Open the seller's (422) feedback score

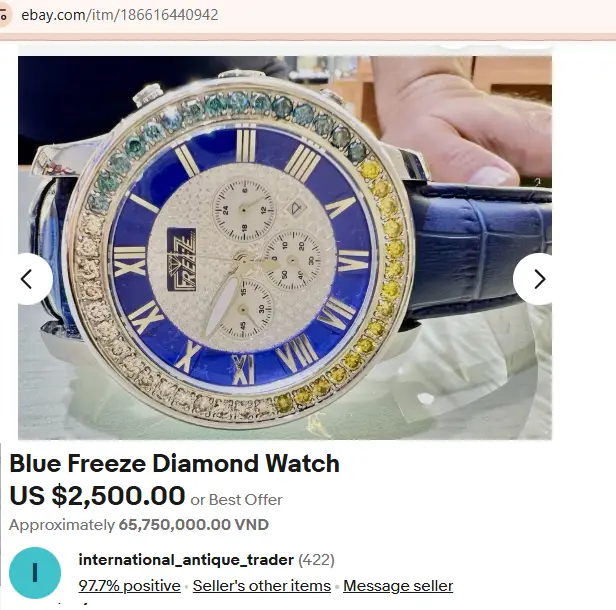point(316,560)
